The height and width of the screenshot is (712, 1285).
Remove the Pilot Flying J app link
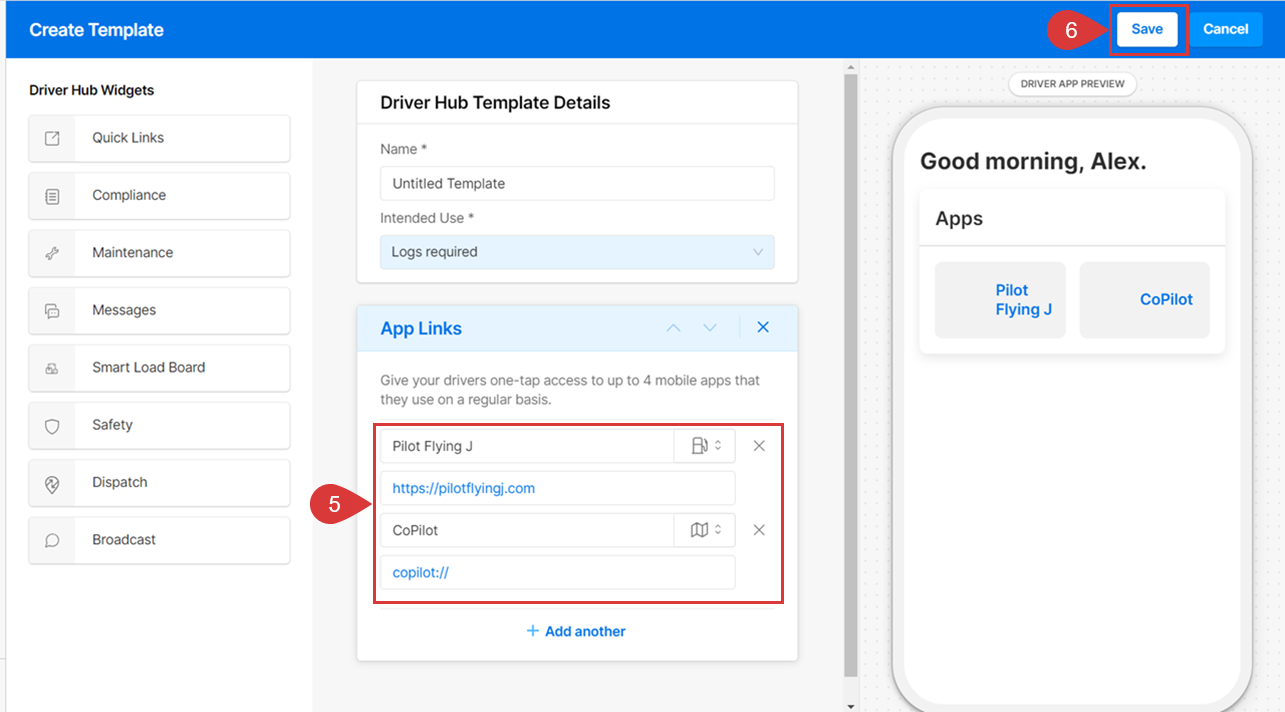pyautogui.click(x=759, y=446)
